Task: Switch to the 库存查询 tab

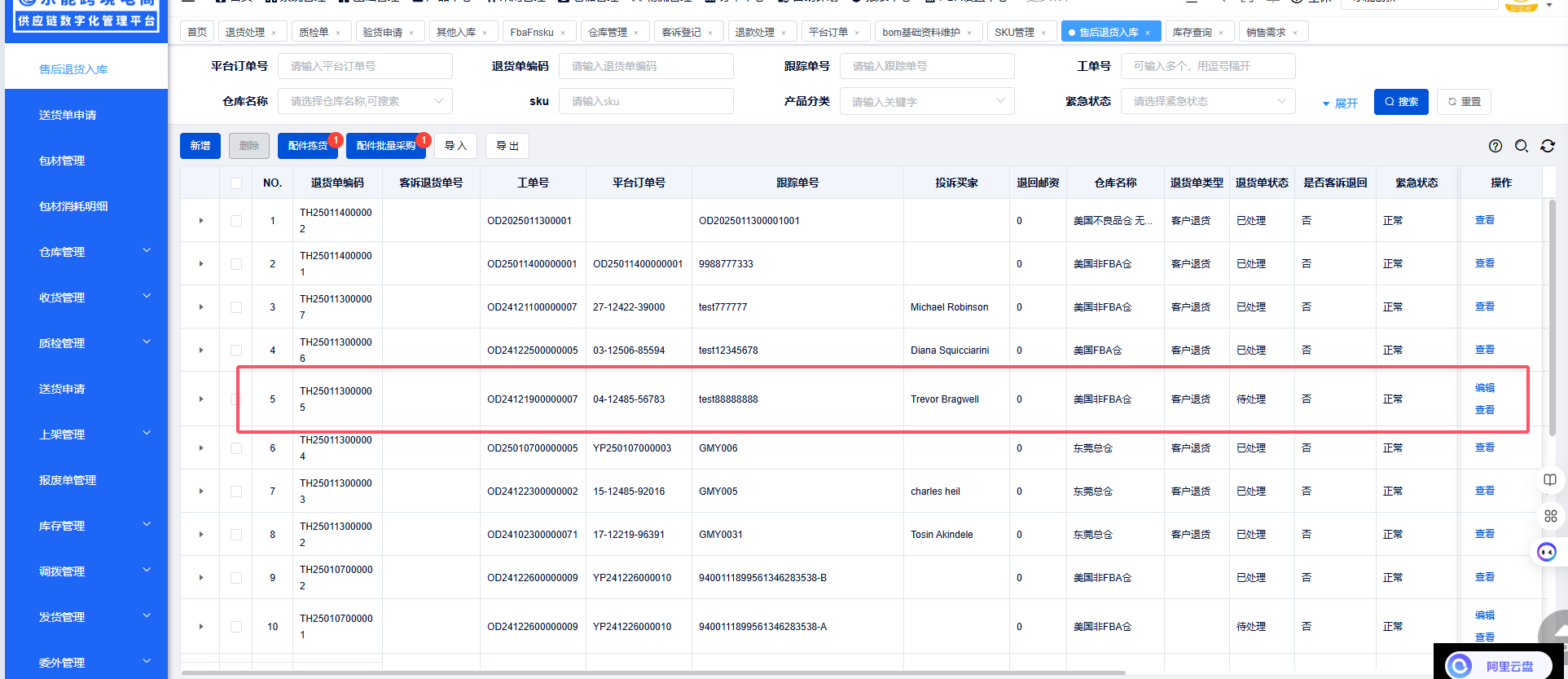Action: click(x=1192, y=33)
